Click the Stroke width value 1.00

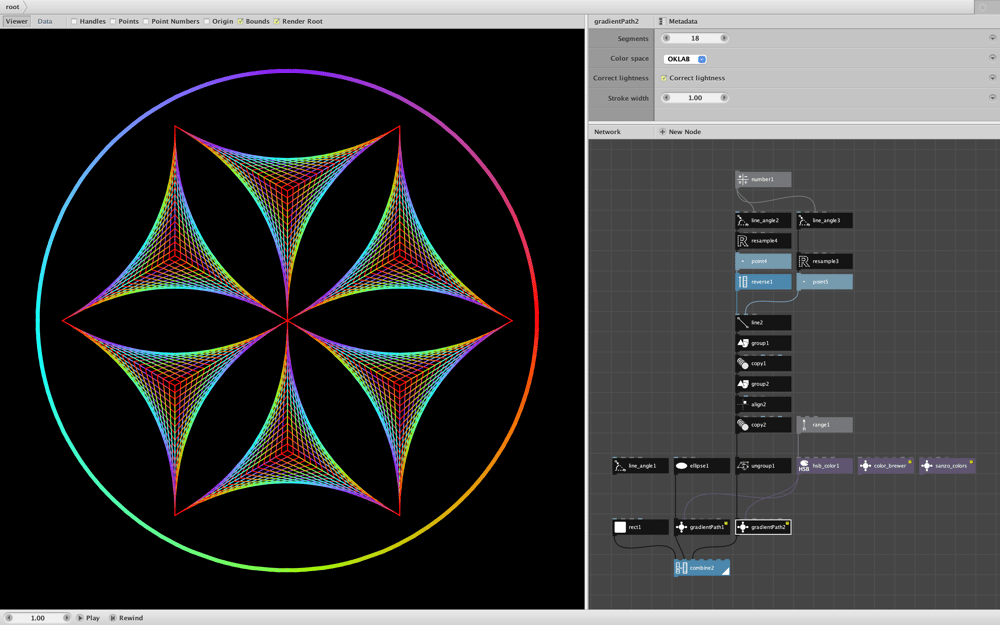[x=695, y=98]
